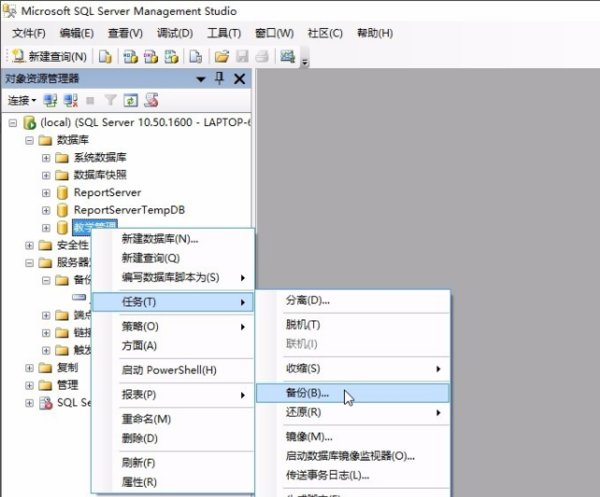The width and height of the screenshot is (600, 497).
Task: Open the toolbar options overflow arrow
Action: 305,62
